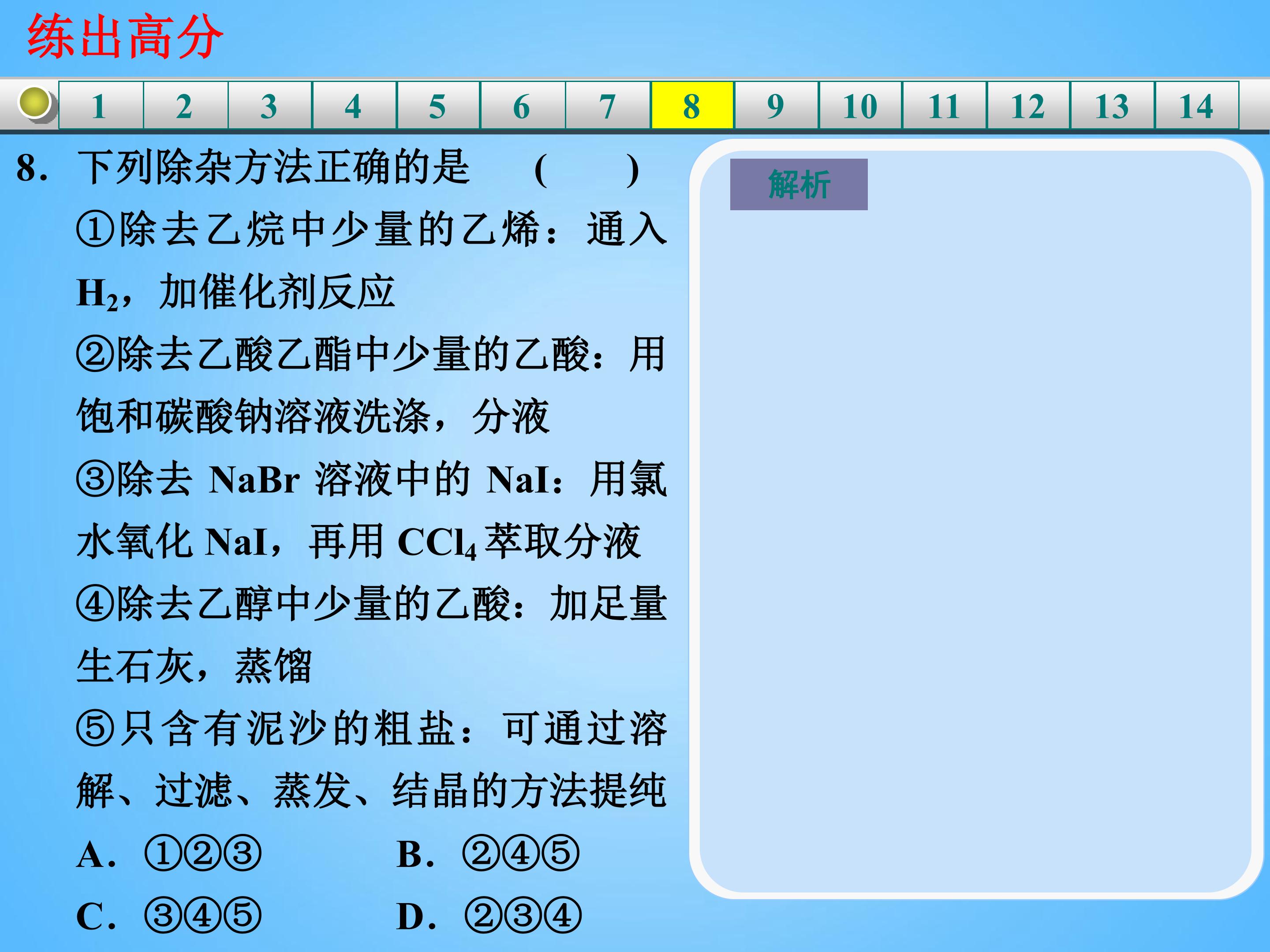Go to question tab 12
This screenshot has height=952, width=1270.
(x=1028, y=106)
